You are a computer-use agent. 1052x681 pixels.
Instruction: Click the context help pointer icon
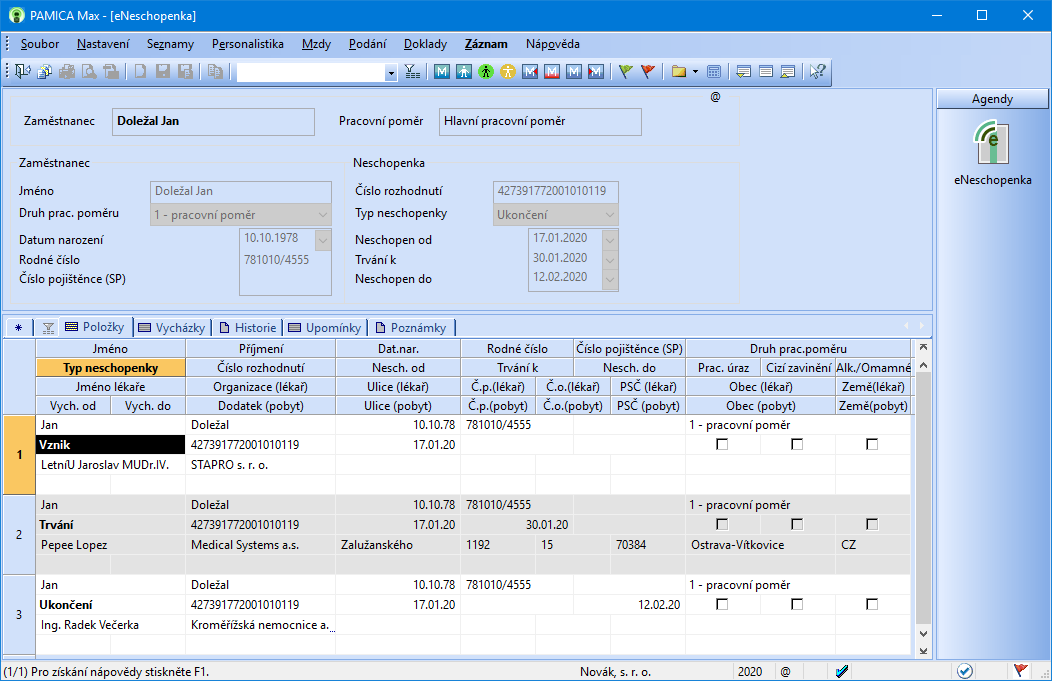[817, 71]
